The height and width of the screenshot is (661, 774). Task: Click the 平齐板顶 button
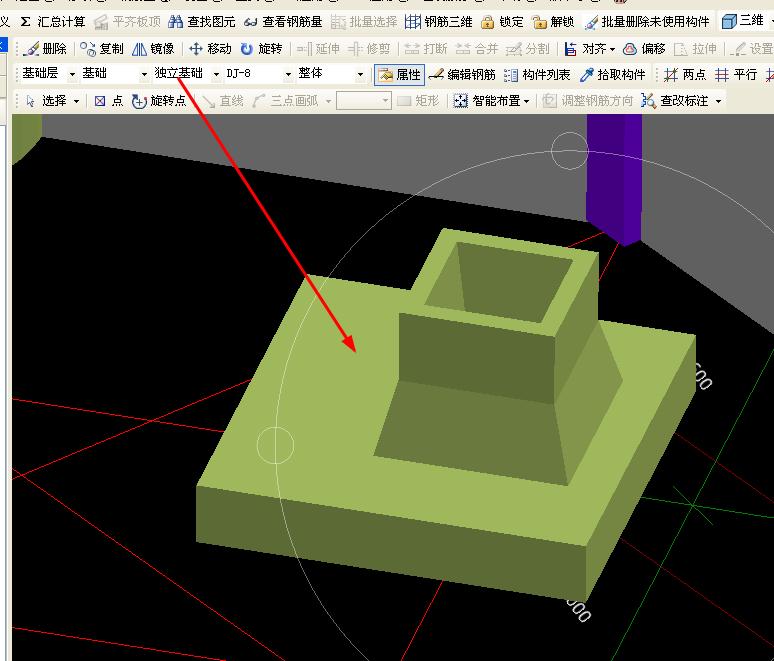point(127,22)
